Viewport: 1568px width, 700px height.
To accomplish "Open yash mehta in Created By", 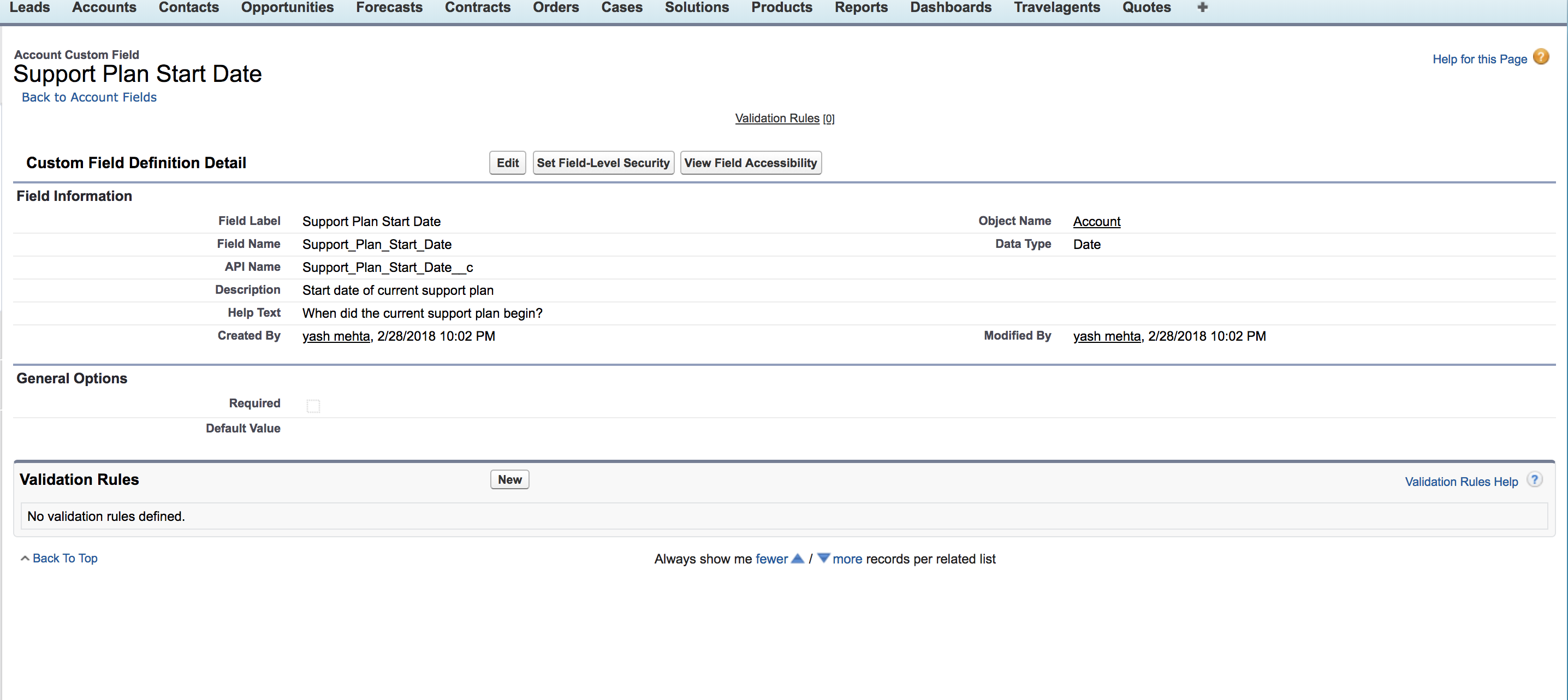I will click(336, 336).
